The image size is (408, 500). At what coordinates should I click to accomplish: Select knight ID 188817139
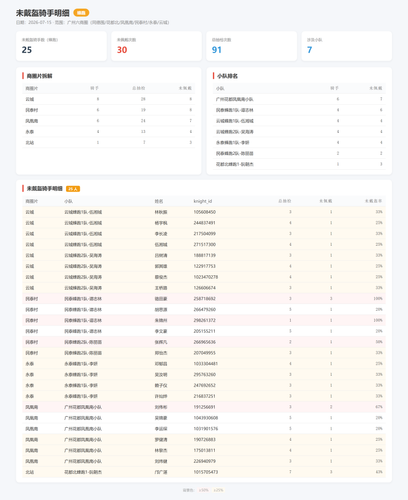click(x=205, y=255)
